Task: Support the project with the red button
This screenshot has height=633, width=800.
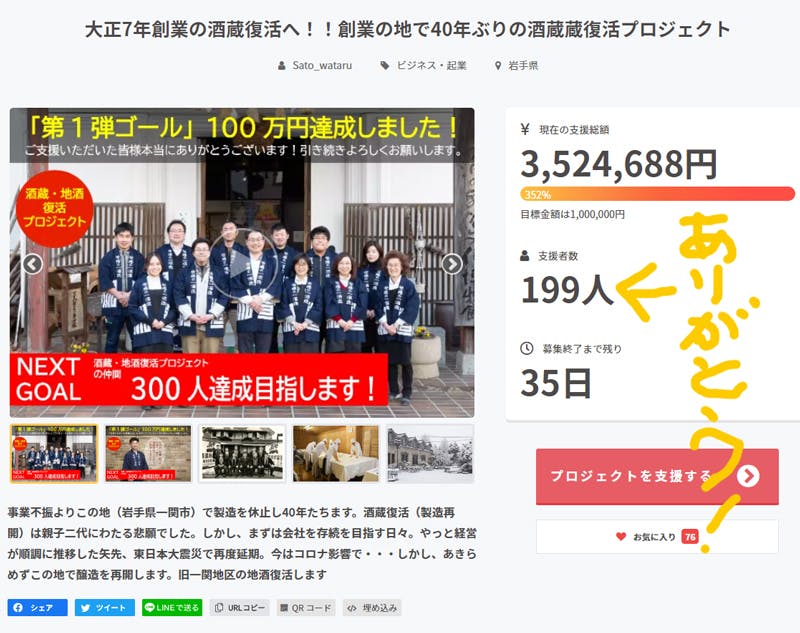Action: (657, 476)
